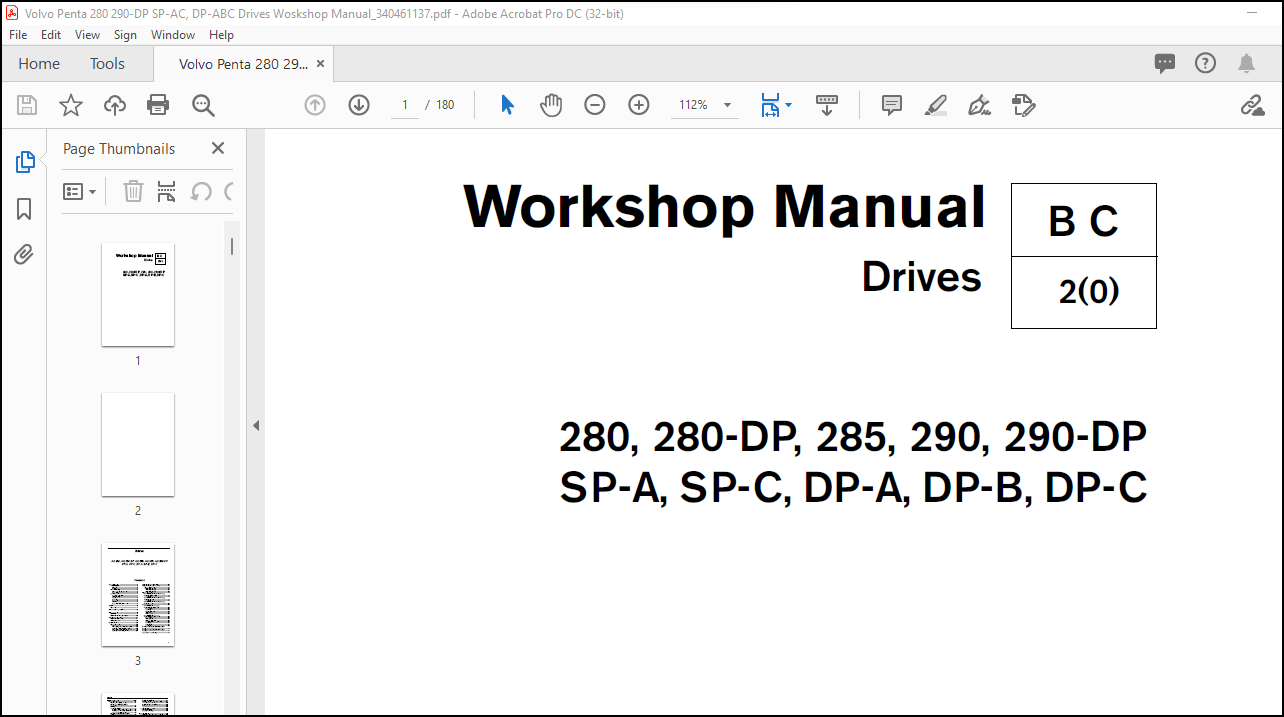Viewport: 1284px width, 717px height.
Task: Zoom in with the plus icon
Action: (x=639, y=105)
